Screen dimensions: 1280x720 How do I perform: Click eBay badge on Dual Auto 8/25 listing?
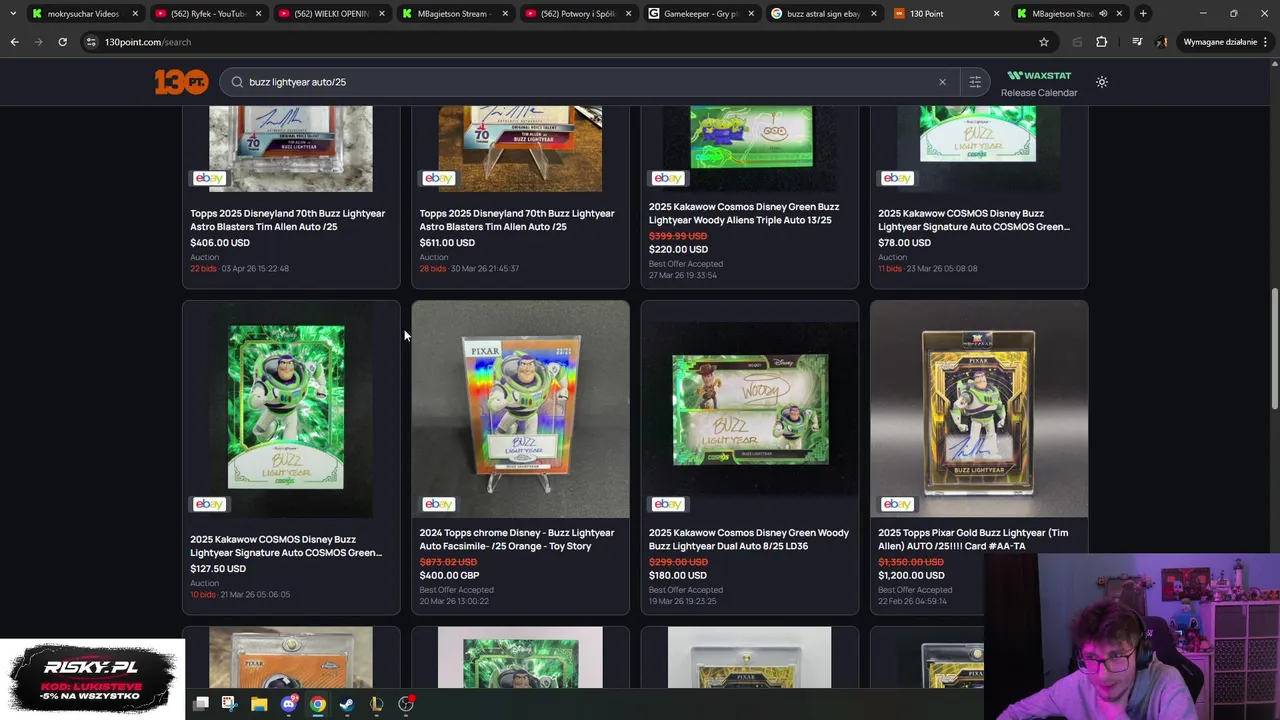[x=668, y=504]
